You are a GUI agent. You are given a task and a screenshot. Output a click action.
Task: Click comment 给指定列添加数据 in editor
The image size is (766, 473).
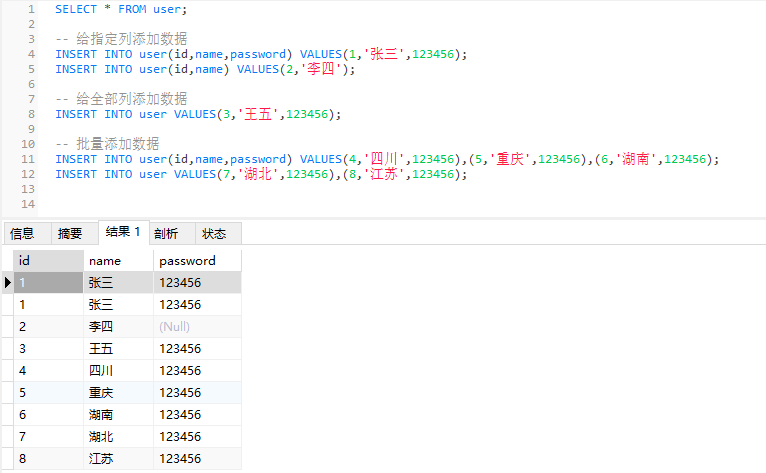[131, 39]
